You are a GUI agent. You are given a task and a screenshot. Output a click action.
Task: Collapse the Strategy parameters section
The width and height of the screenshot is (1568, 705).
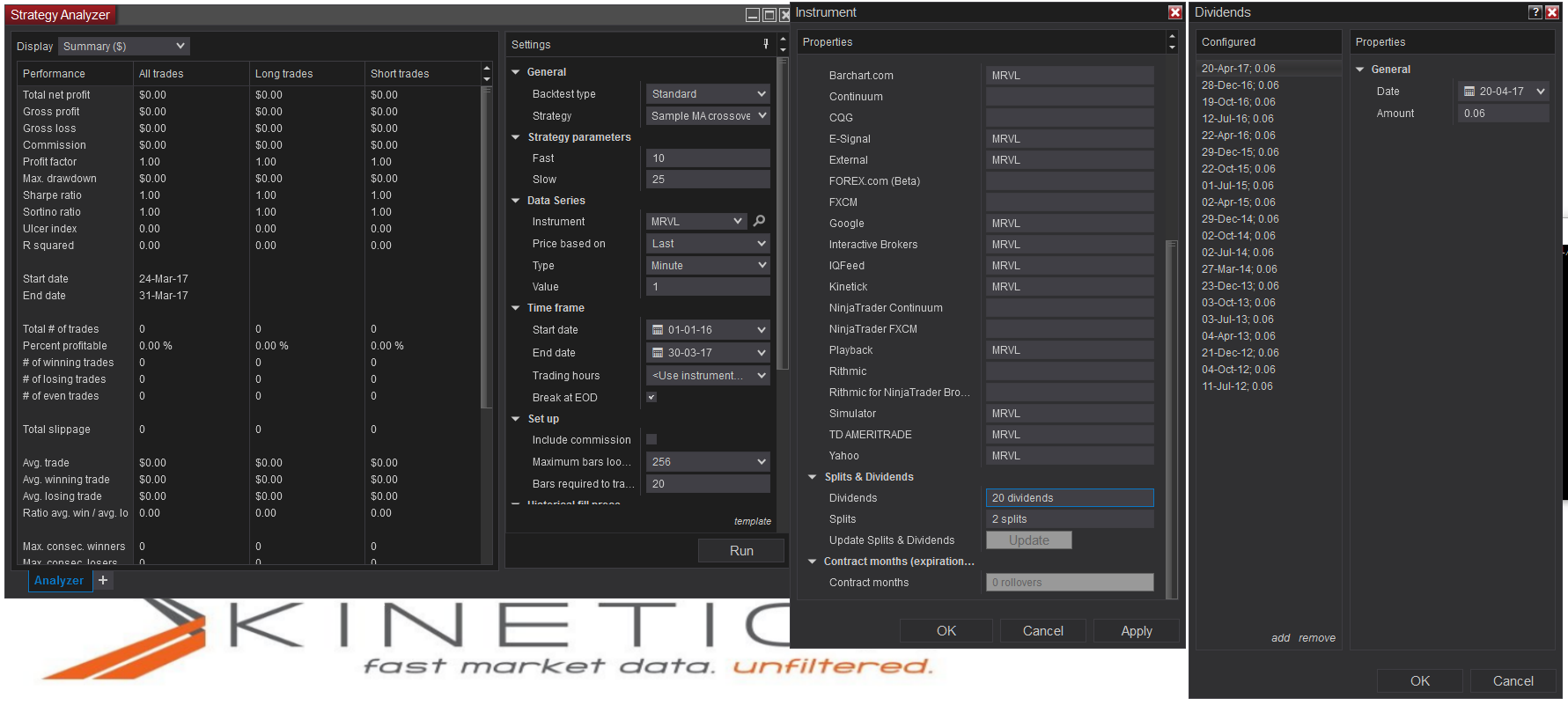point(516,137)
